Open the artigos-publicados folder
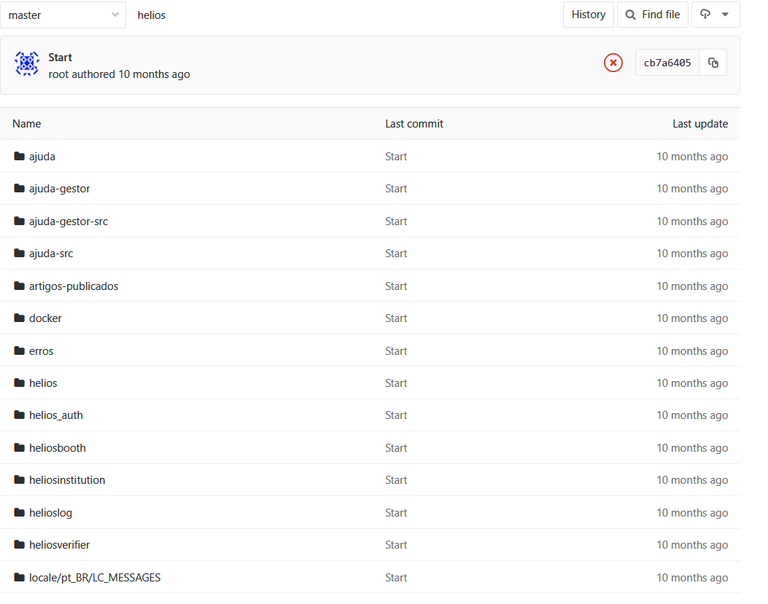This screenshot has width=768, height=604. 73,286
